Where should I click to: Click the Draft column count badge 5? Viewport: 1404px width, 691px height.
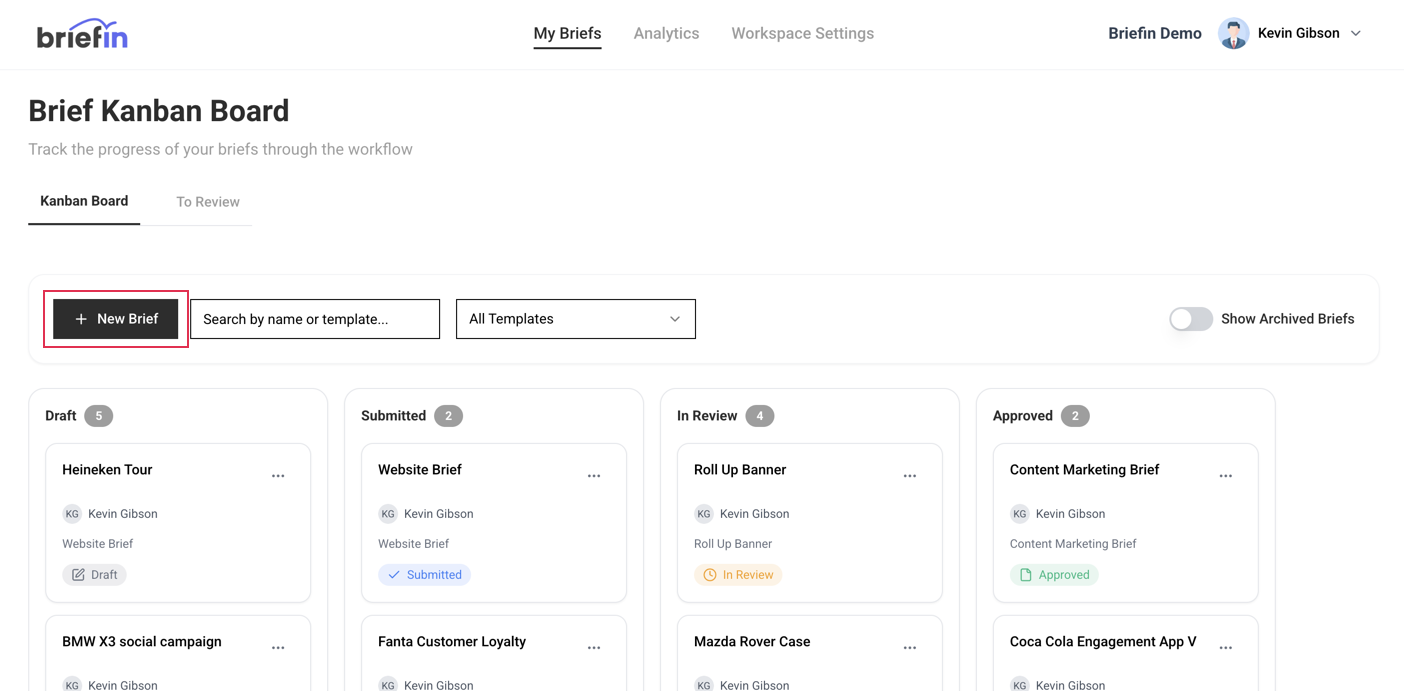pos(99,416)
